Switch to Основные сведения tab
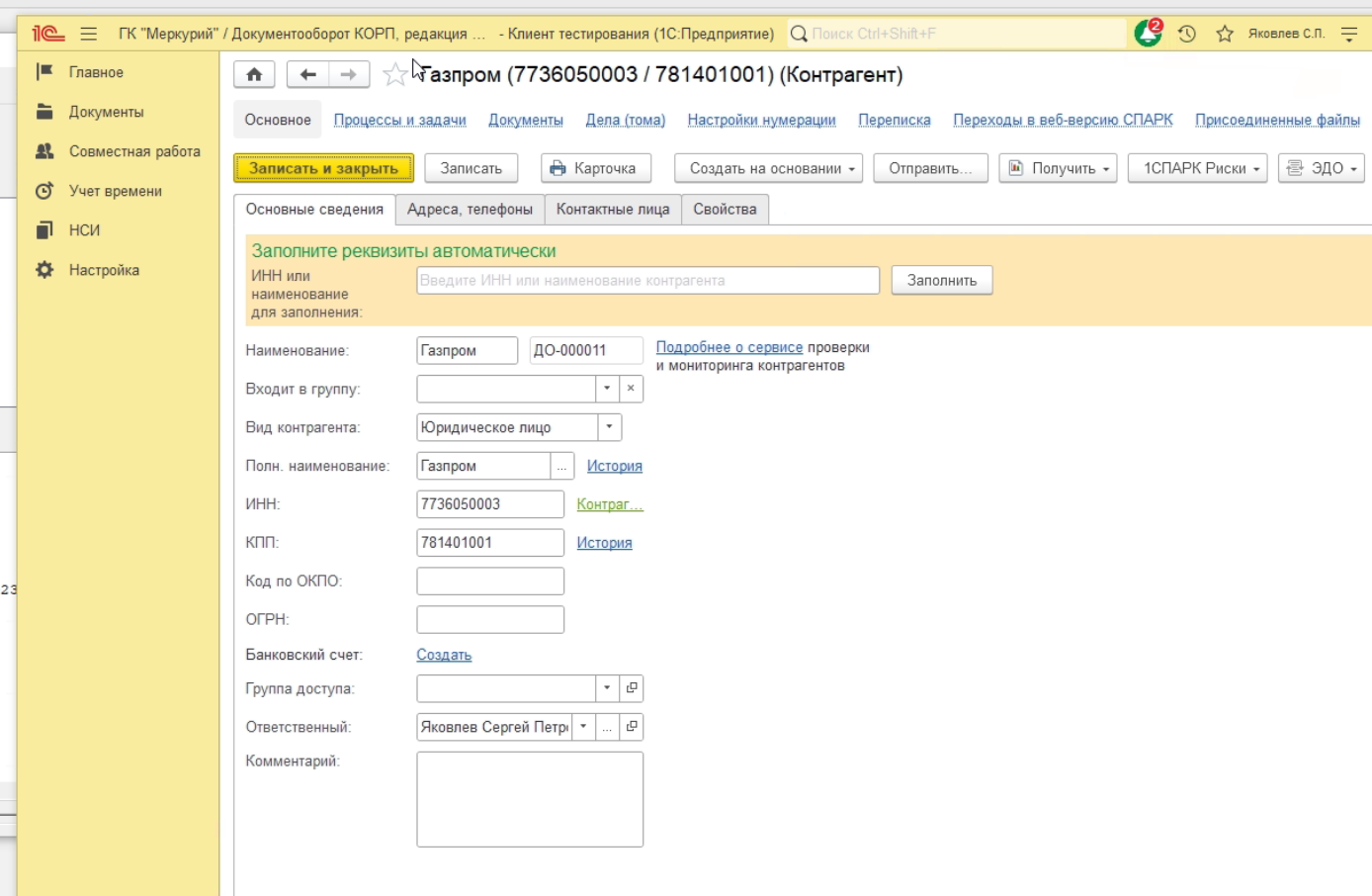1372x896 pixels. pos(314,210)
